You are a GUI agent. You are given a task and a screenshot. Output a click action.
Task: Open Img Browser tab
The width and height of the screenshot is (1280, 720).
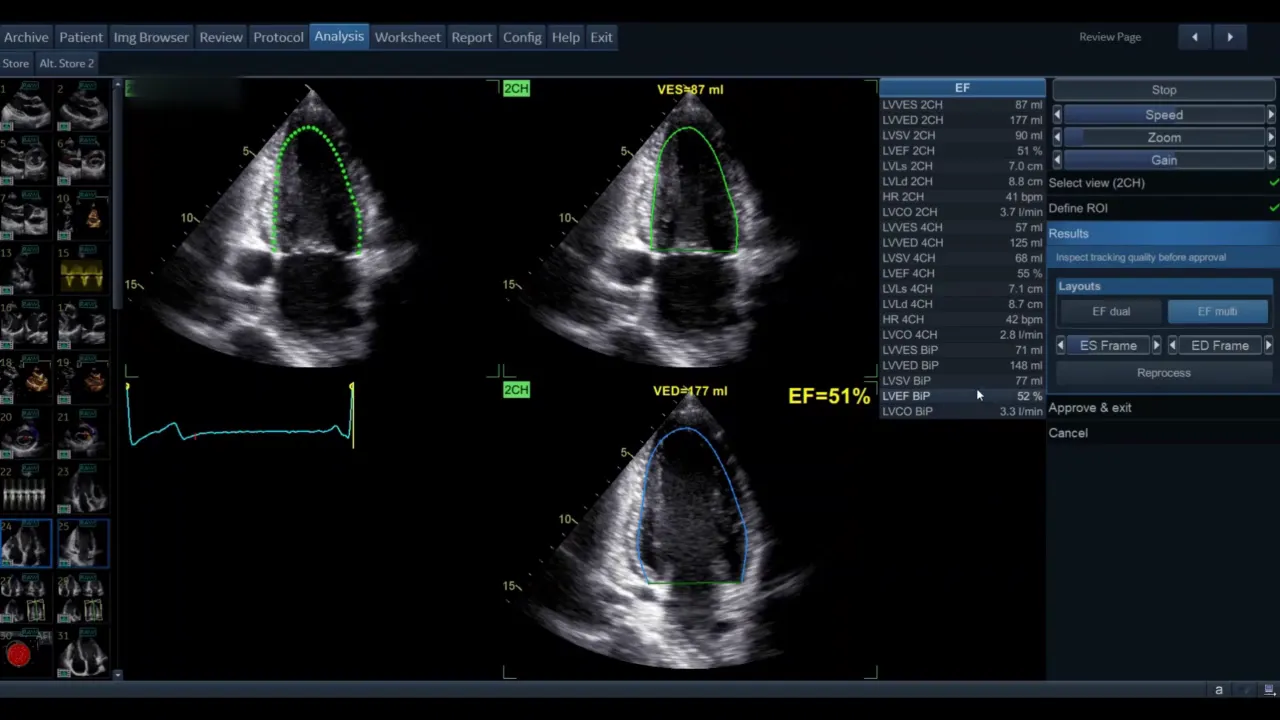151,37
